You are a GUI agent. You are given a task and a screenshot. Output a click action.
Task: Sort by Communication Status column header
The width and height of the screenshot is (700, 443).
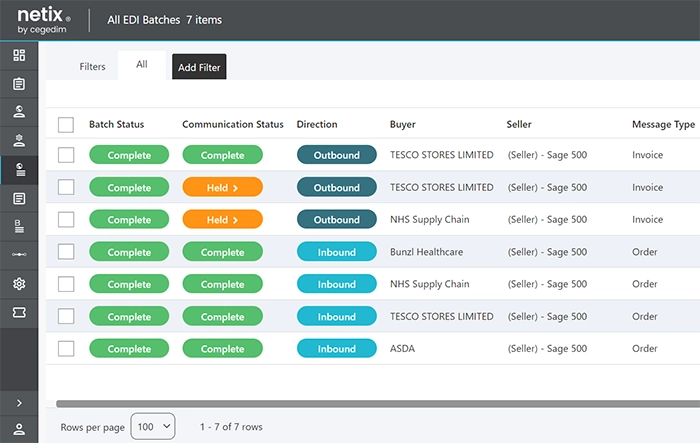pyautogui.click(x=233, y=124)
